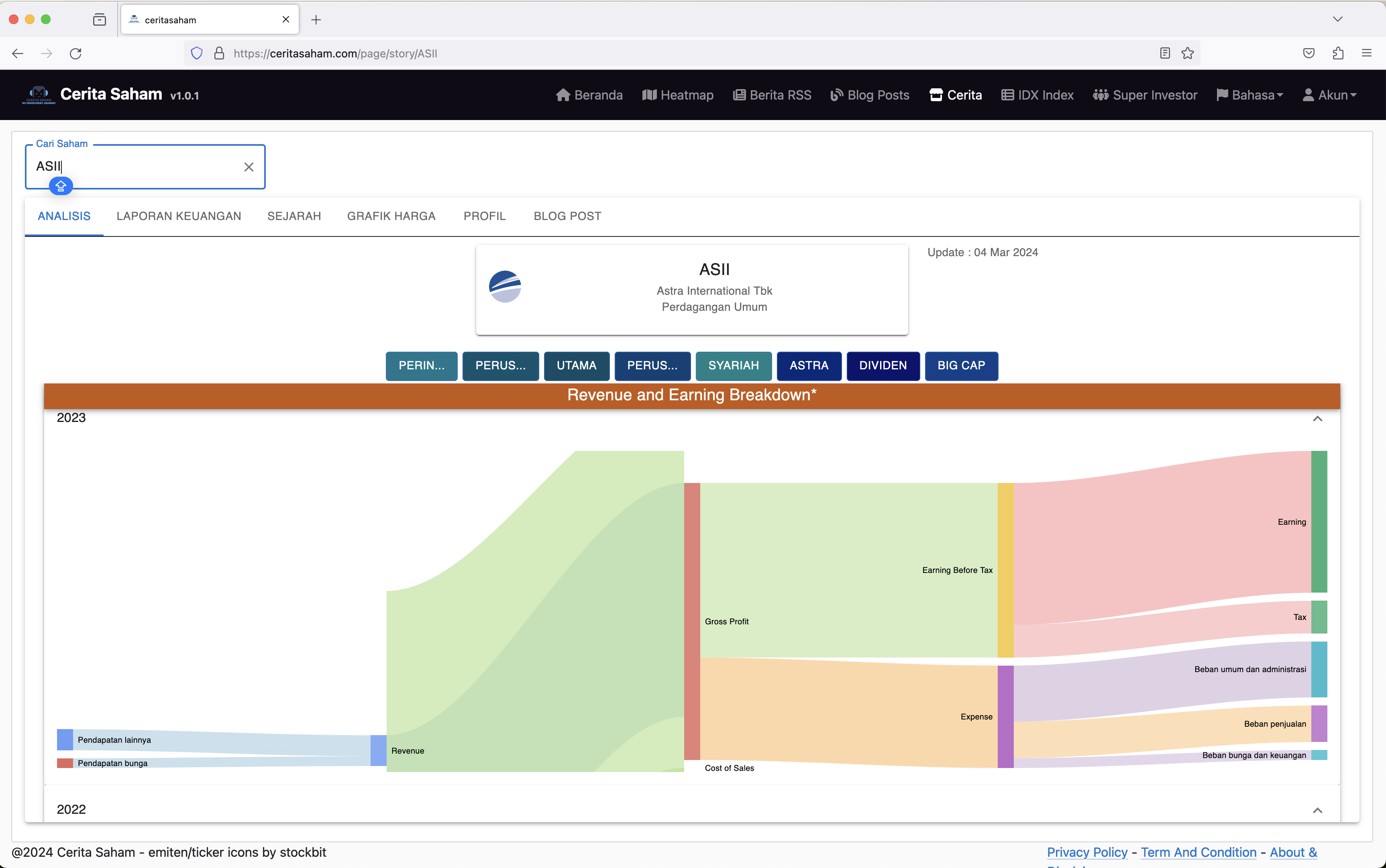The height and width of the screenshot is (868, 1386).
Task: Reload the current page
Action: [x=75, y=53]
